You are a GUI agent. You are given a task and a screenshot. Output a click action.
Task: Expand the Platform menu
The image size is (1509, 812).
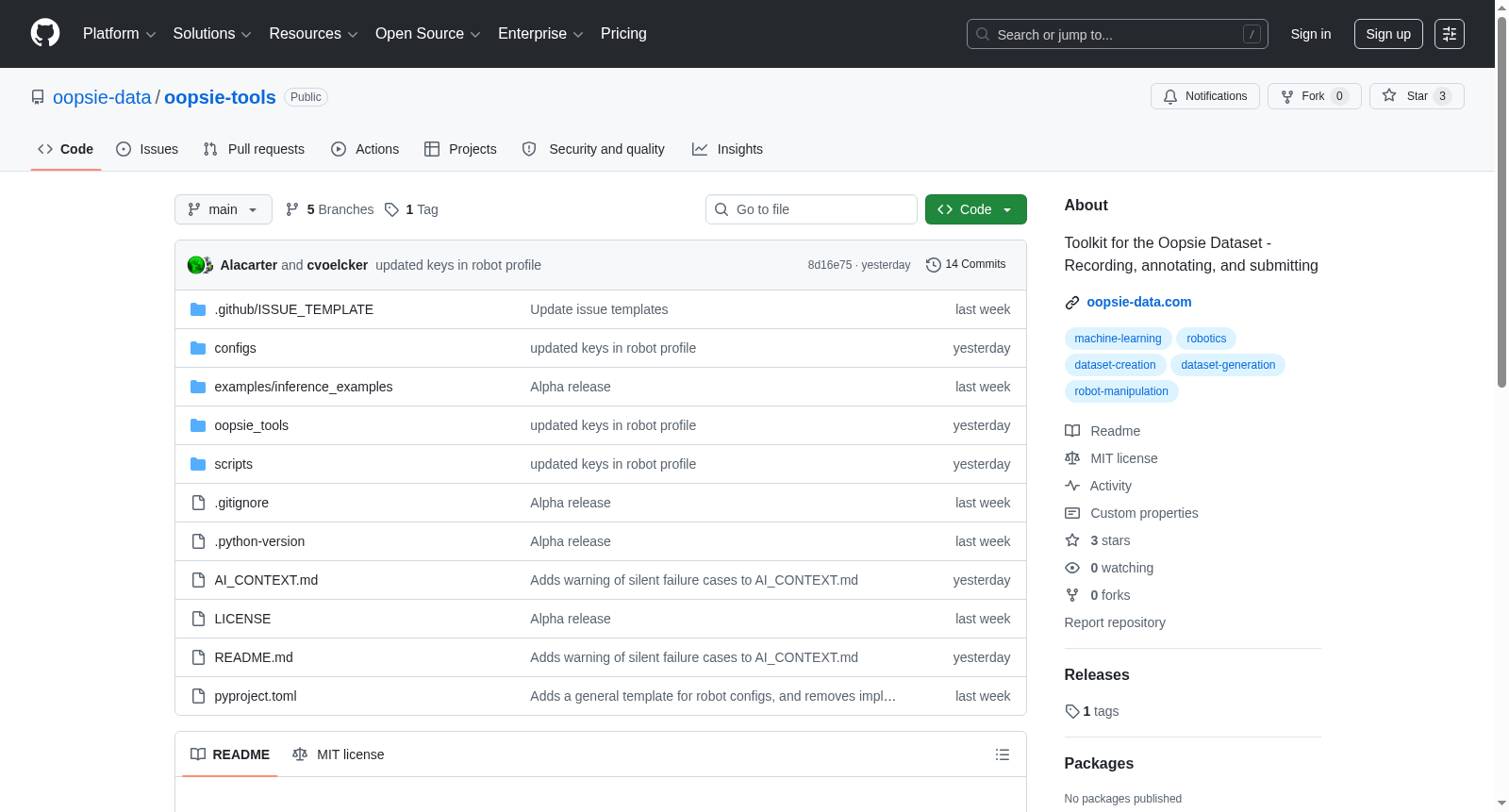pos(119,34)
